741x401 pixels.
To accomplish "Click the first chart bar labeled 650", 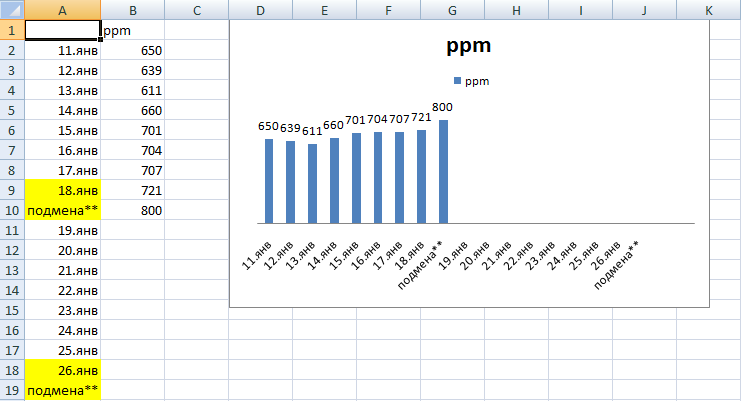I will [269, 181].
